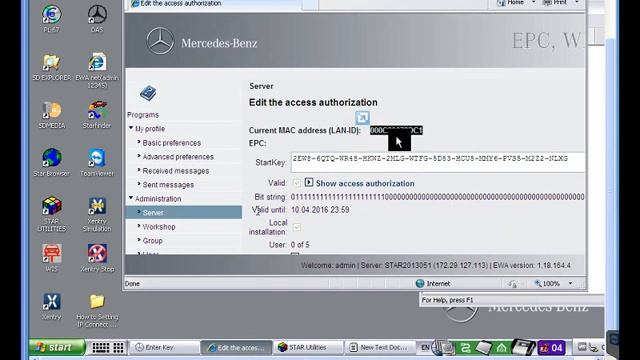Viewport: 640px width, 360px height.
Task: Launch the Xentry Simulation shortcut
Action: [x=97, y=214]
